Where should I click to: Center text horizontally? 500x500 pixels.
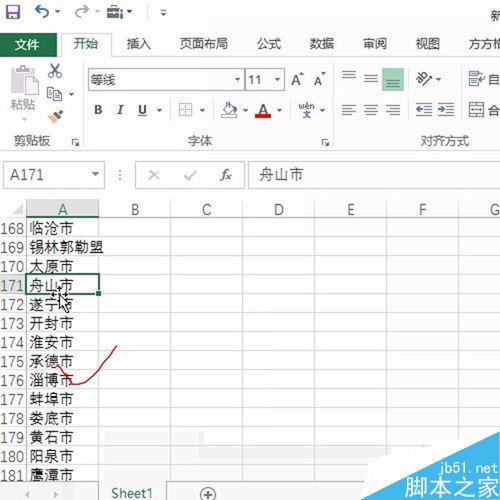371,110
